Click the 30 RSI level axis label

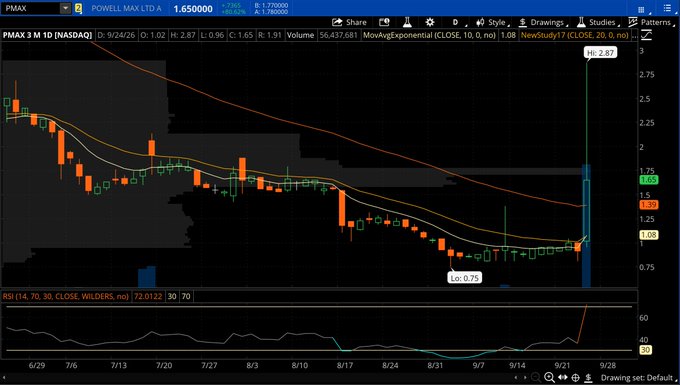645,350
